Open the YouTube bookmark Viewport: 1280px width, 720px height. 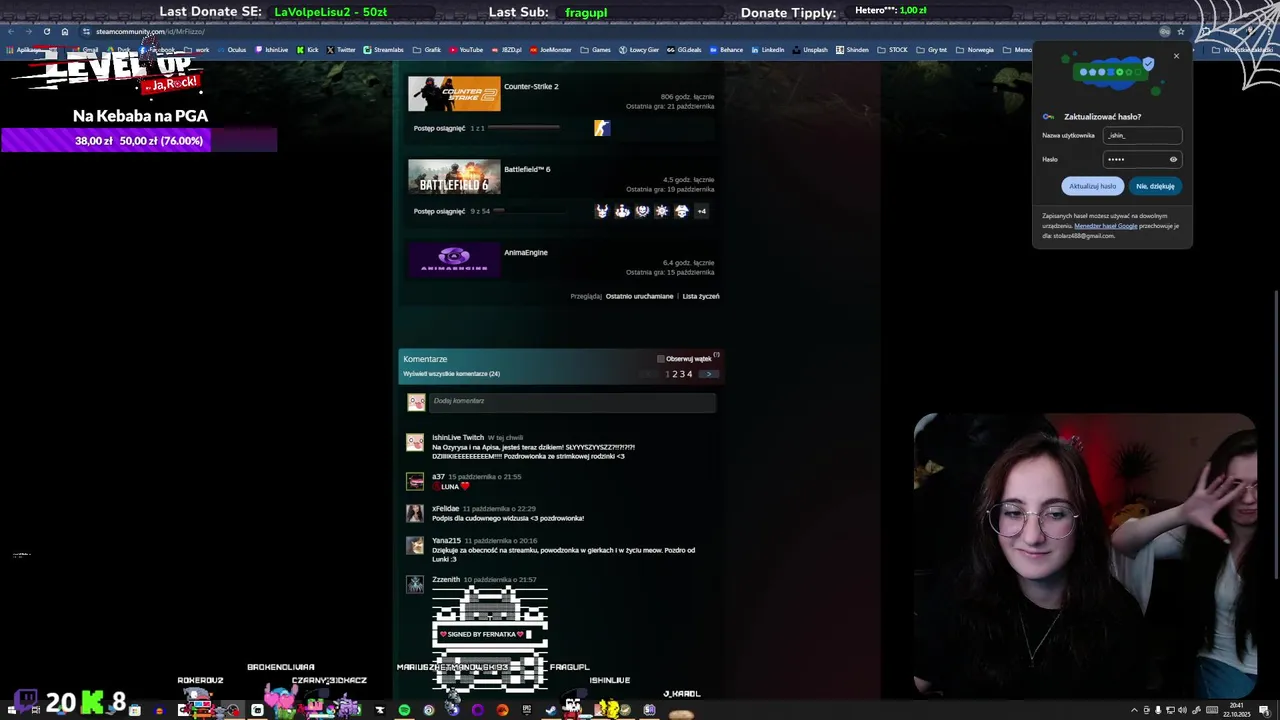tap(466, 50)
